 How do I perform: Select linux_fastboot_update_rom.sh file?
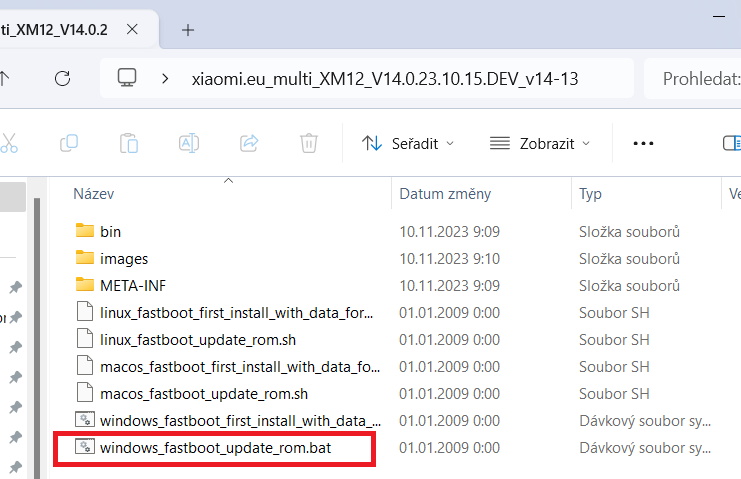[198, 340]
